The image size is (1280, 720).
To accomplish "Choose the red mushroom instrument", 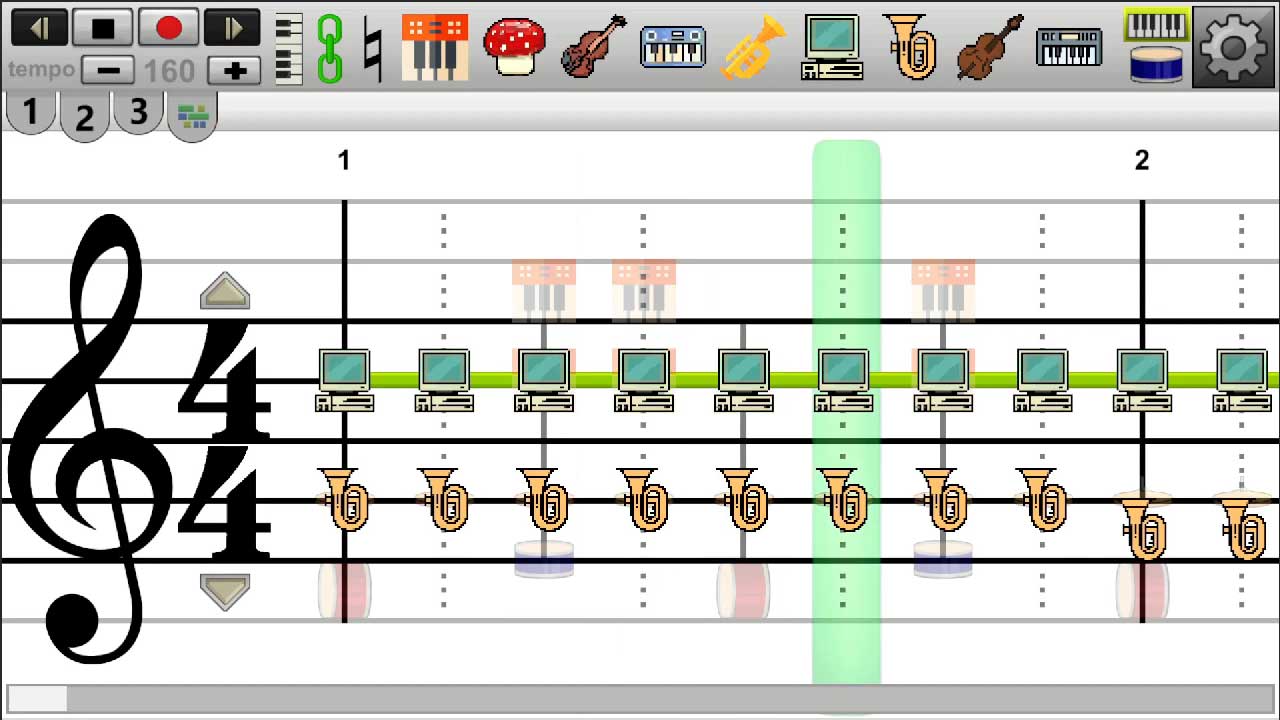I will coord(514,47).
